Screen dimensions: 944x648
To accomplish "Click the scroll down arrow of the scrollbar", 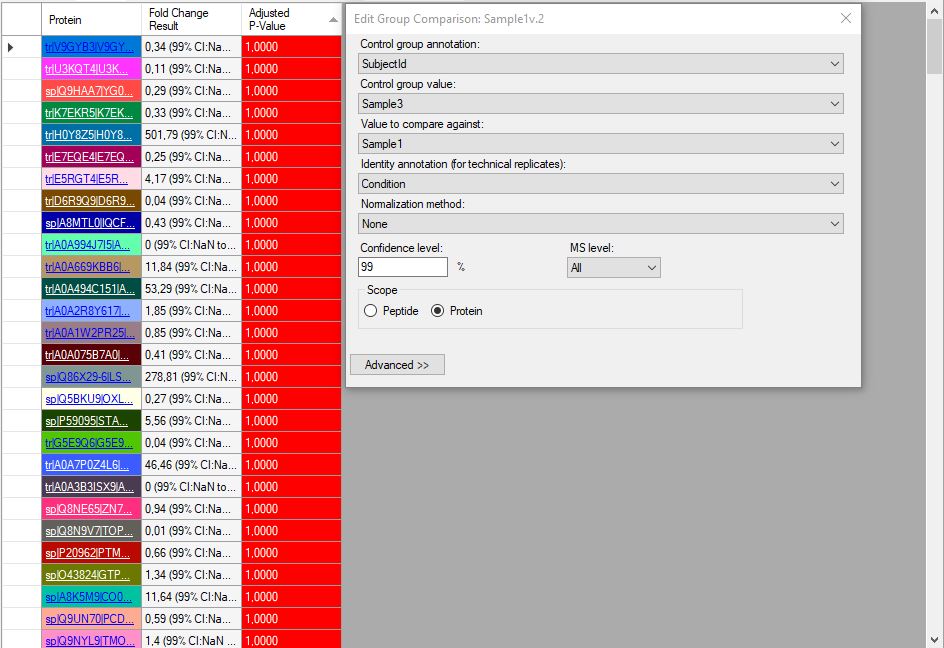I will tap(934, 639).
